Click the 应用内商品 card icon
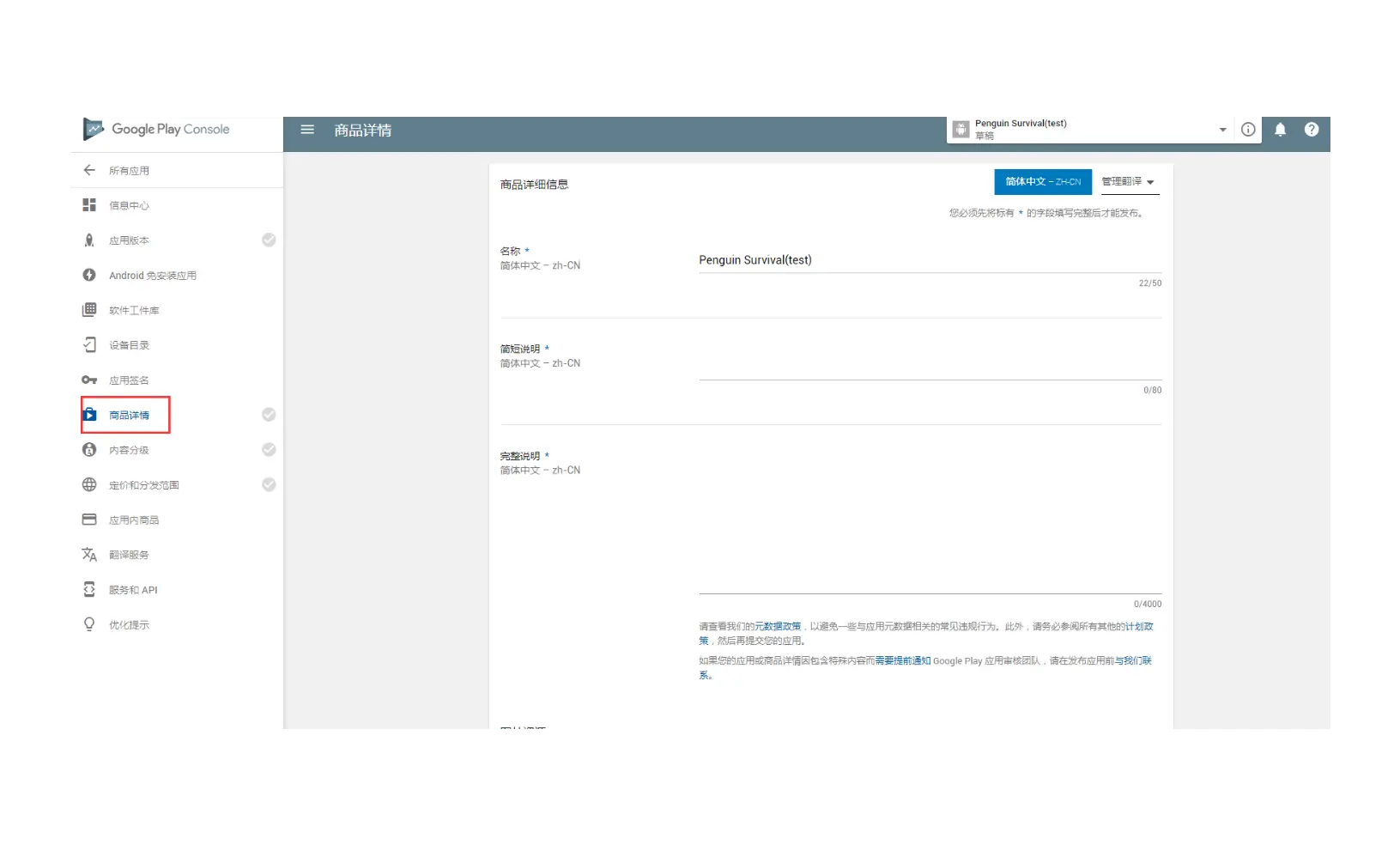 pos(89,520)
